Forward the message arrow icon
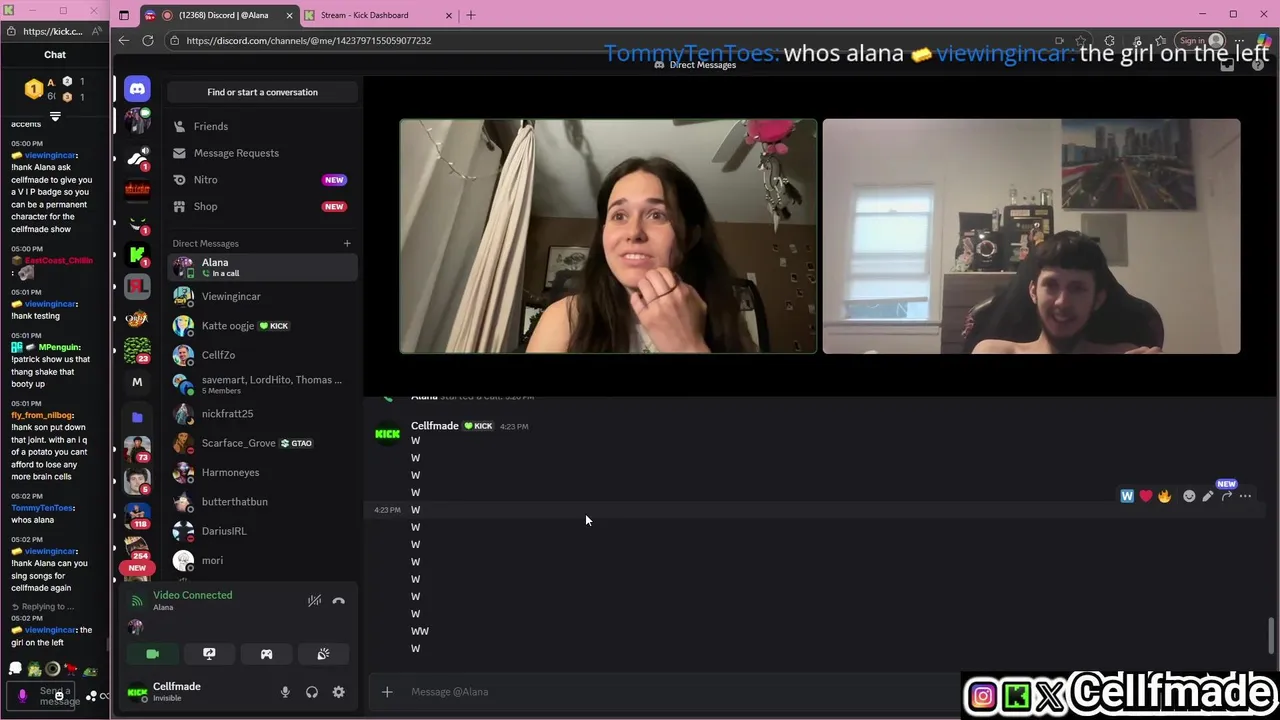 tap(1227, 496)
